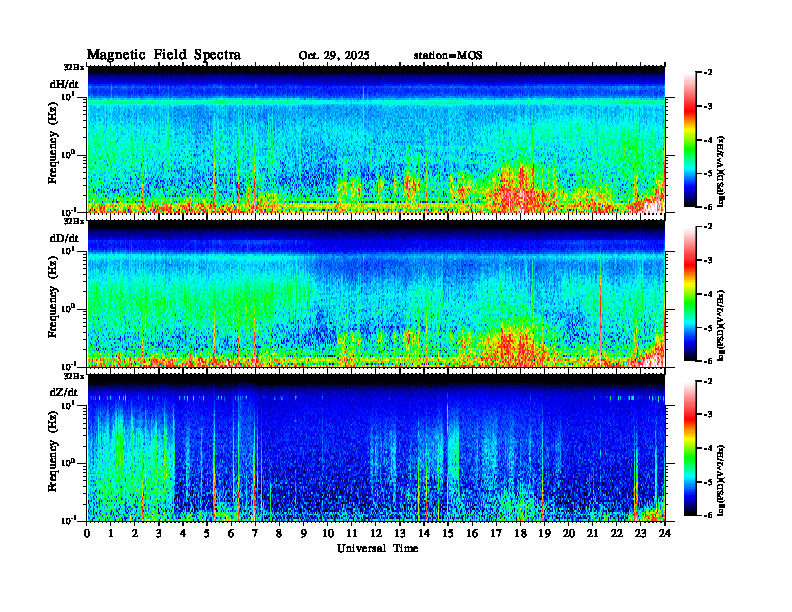Viewport: 792px width, 612px height.
Task: Click the dH/dt colorbar log PSD label
Action: 722,172
